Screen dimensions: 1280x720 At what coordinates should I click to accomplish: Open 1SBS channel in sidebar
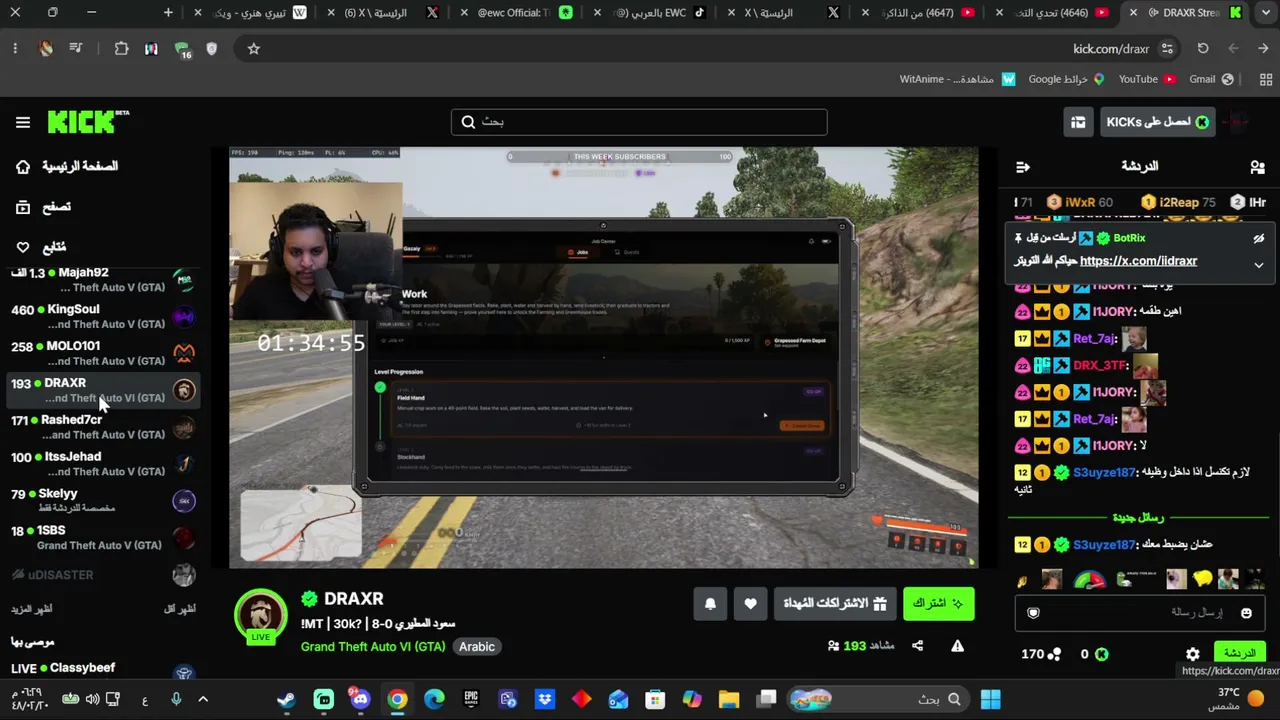point(103,538)
